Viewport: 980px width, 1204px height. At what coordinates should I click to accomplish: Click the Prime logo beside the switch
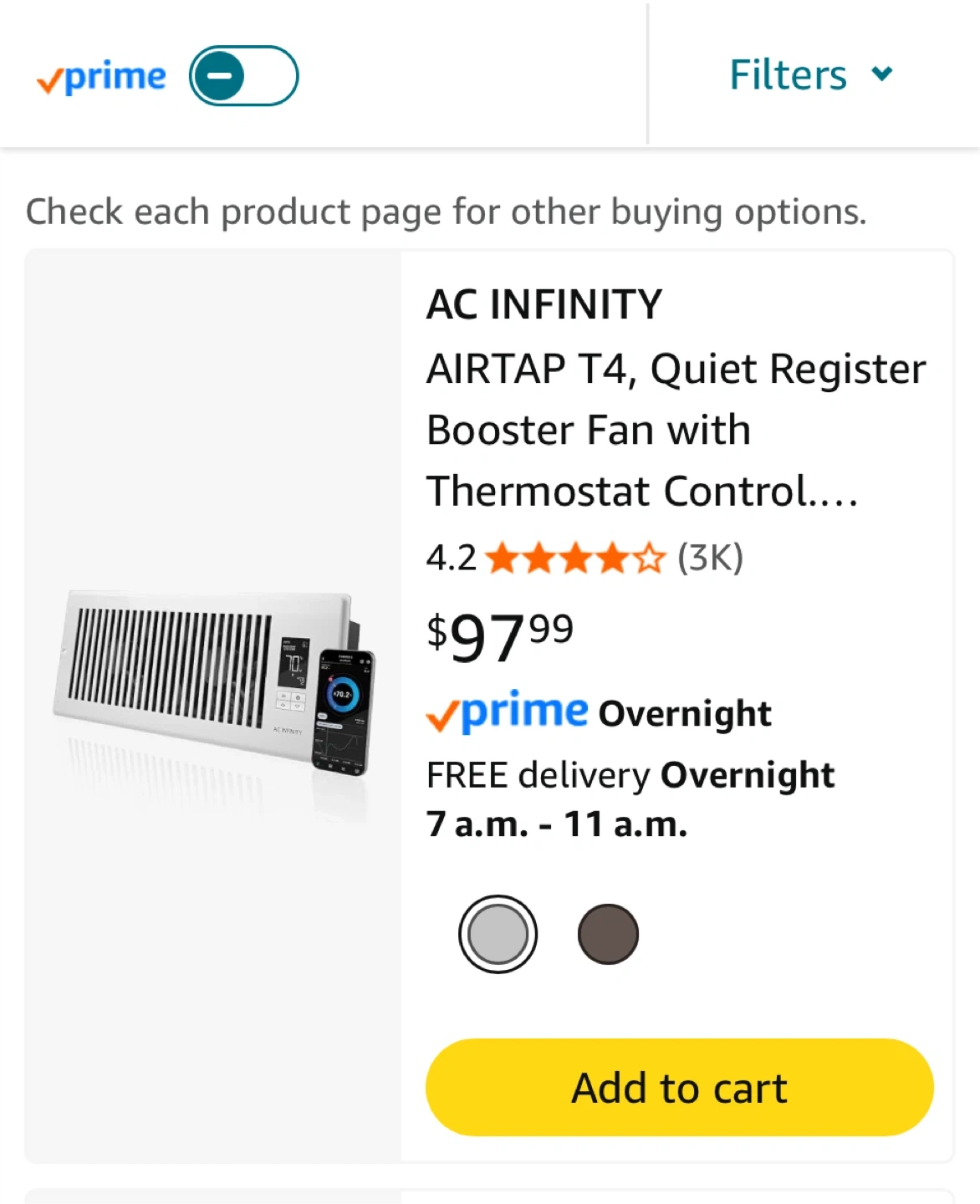pyautogui.click(x=101, y=78)
